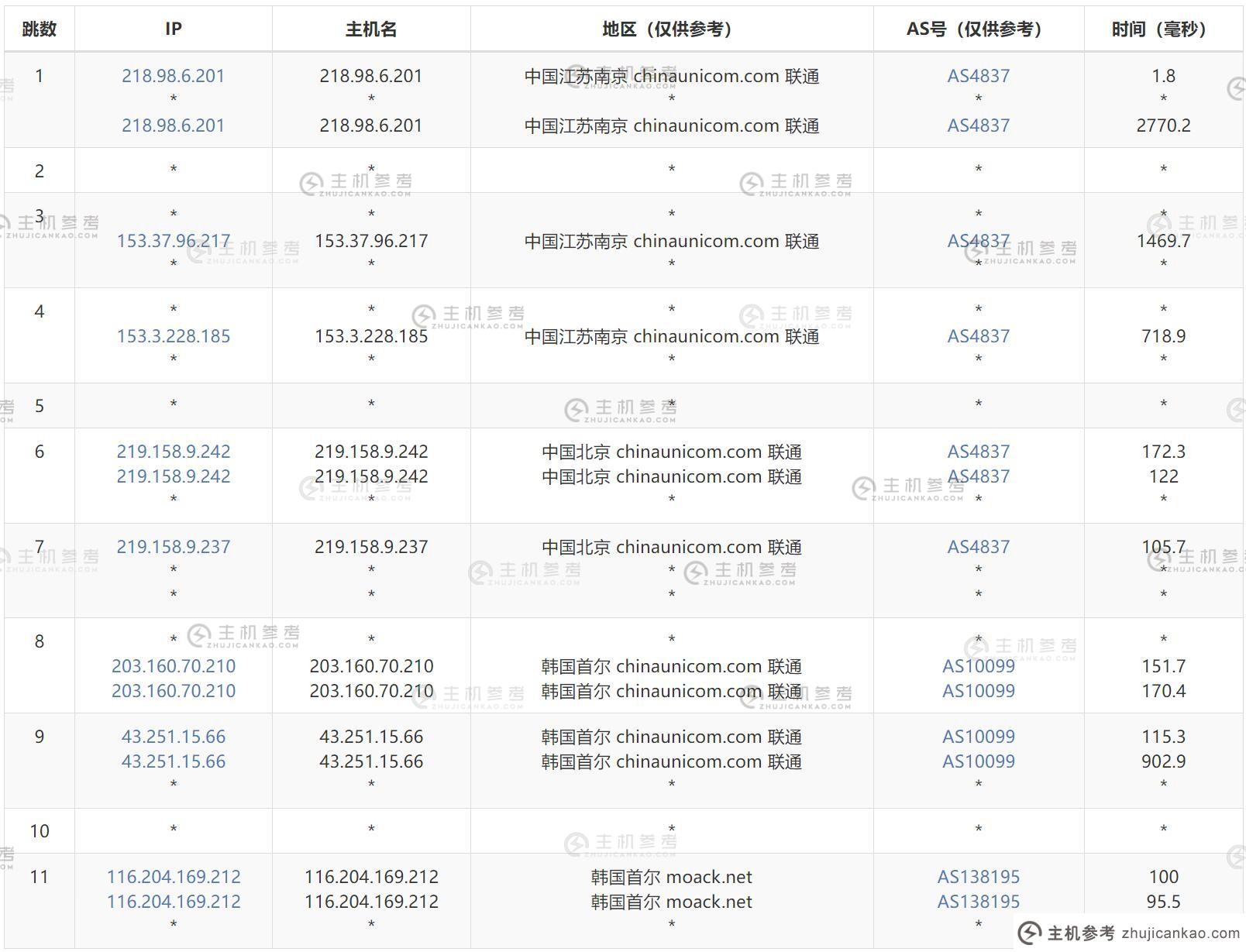Select the 地区（仅供参考） column header

pyautogui.click(x=672, y=29)
